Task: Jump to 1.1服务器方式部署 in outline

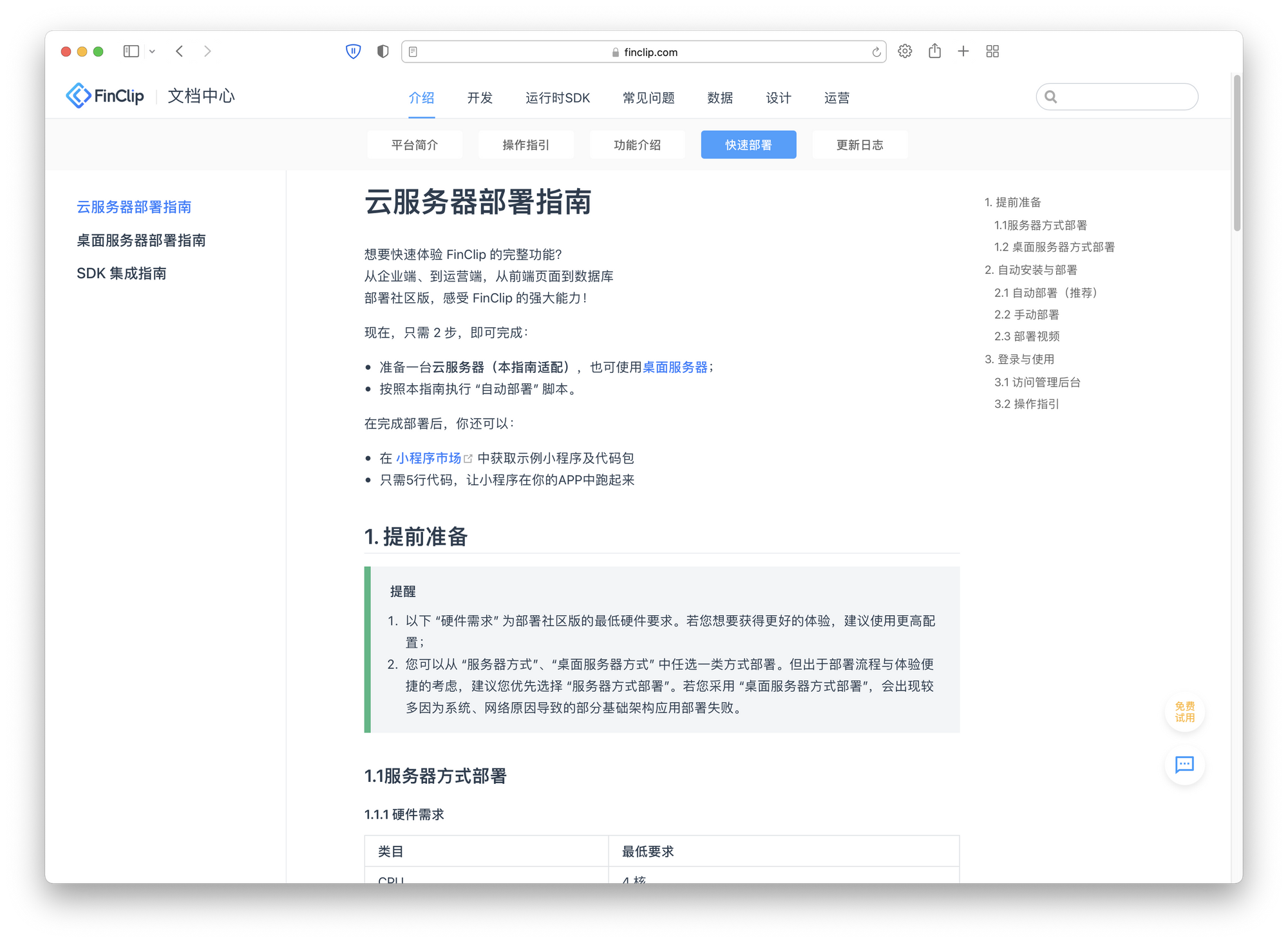Action: pyautogui.click(x=1041, y=225)
